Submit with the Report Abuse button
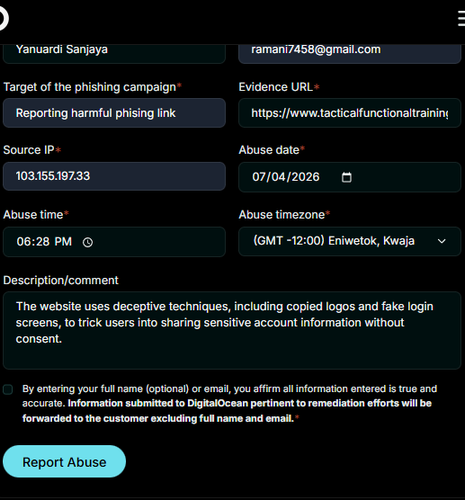This screenshot has height=500, width=465. [x=64, y=462]
